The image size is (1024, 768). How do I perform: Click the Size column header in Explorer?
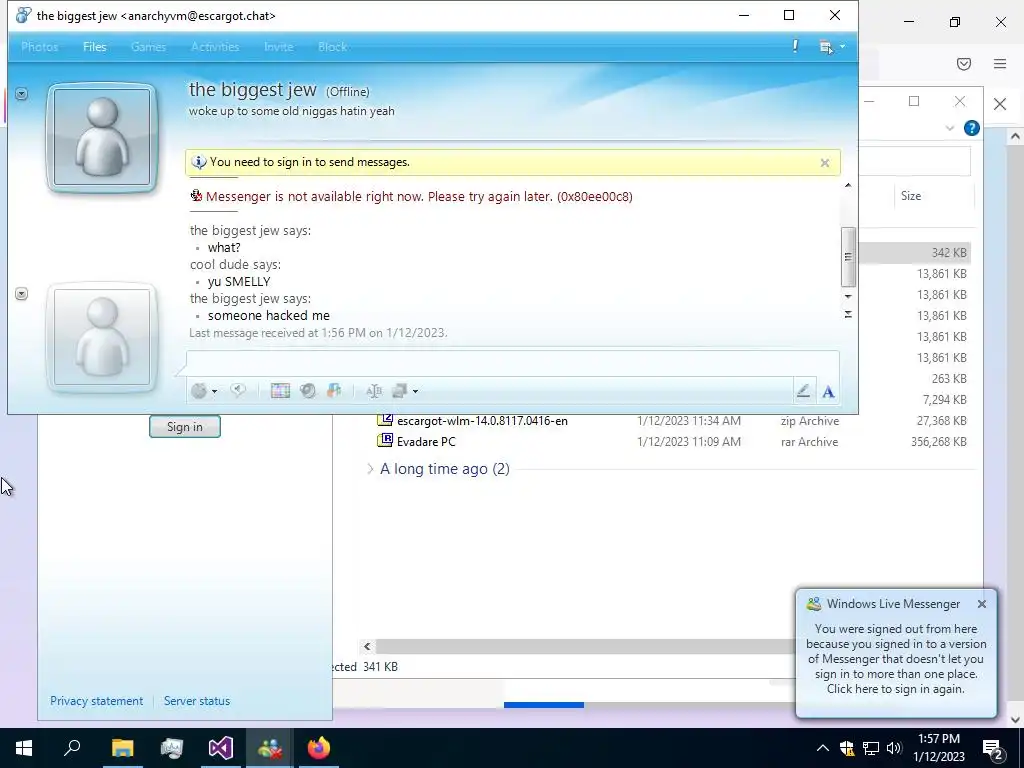(x=911, y=196)
